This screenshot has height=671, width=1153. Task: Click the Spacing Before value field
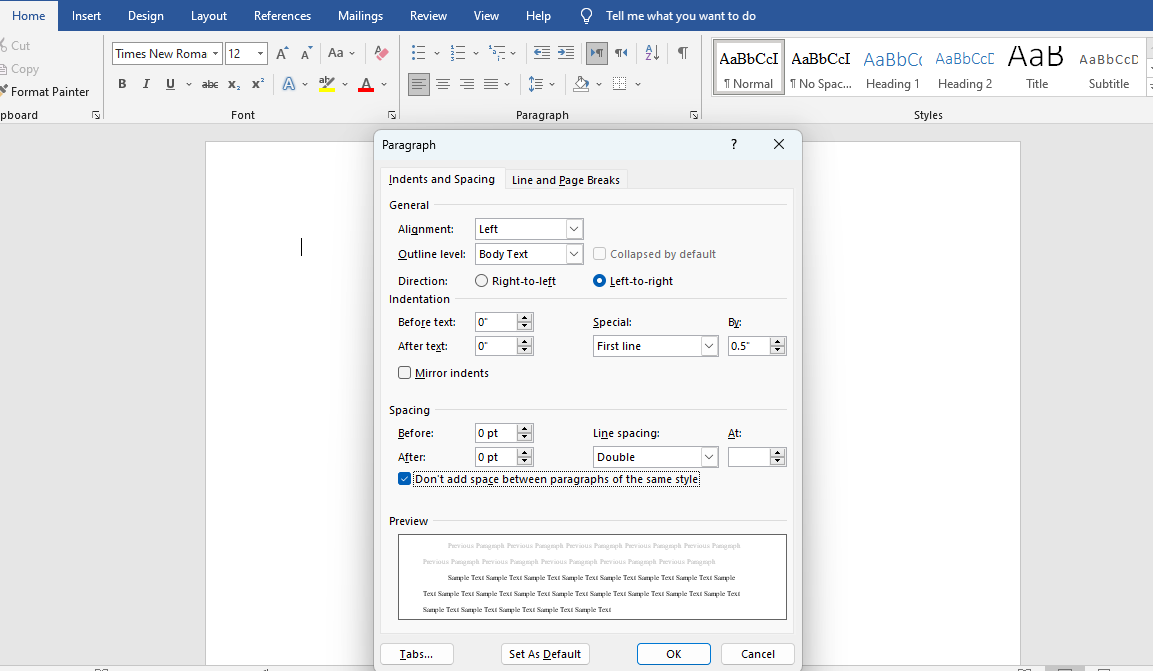[x=497, y=432]
